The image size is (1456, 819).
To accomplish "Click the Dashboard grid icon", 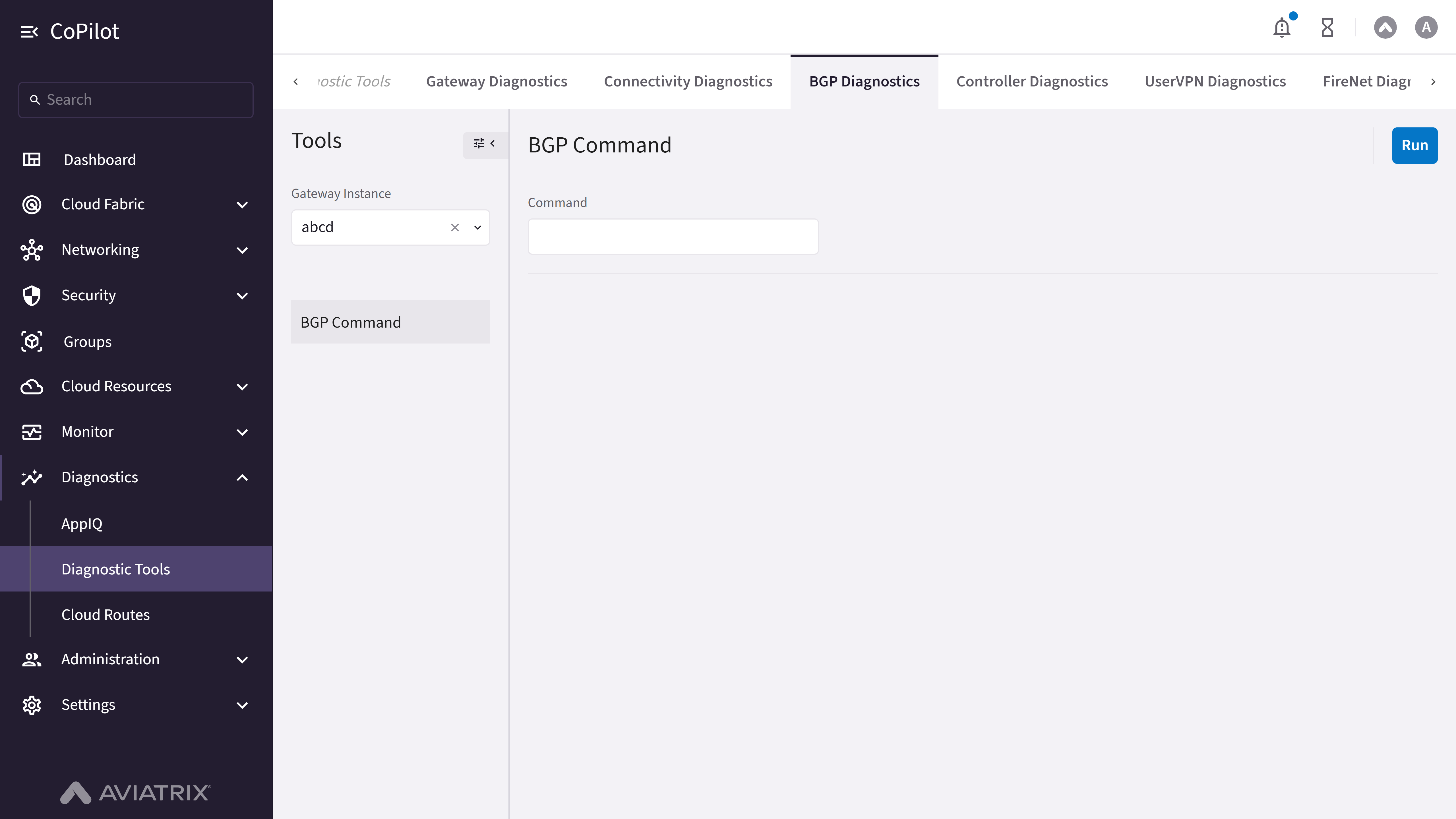I will click(32, 159).
